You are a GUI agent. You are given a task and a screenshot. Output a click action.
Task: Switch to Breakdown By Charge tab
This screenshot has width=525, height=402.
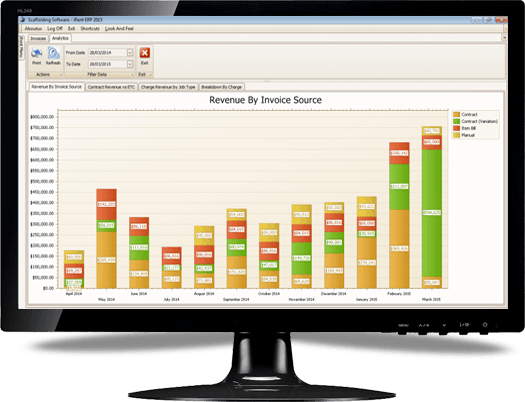[x=221, y=87]
